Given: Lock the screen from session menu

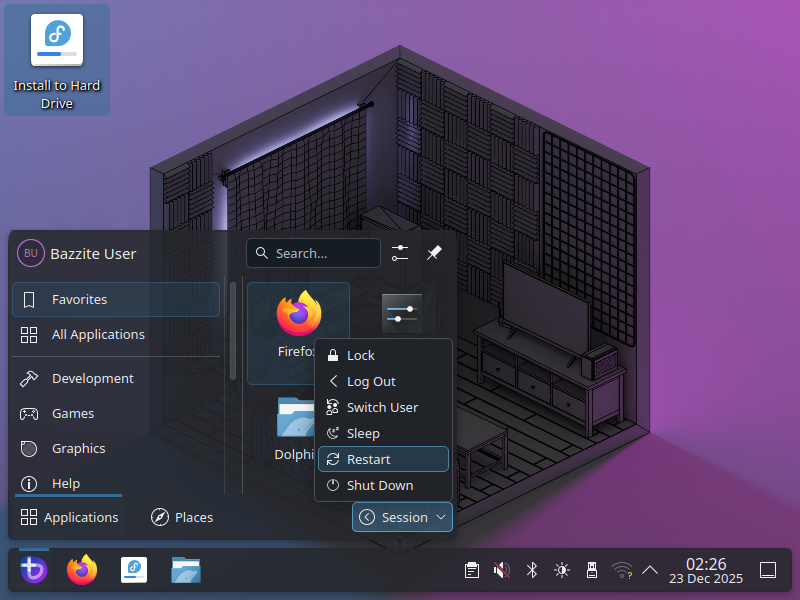Looking at the screenshot, I should (383, 356).
